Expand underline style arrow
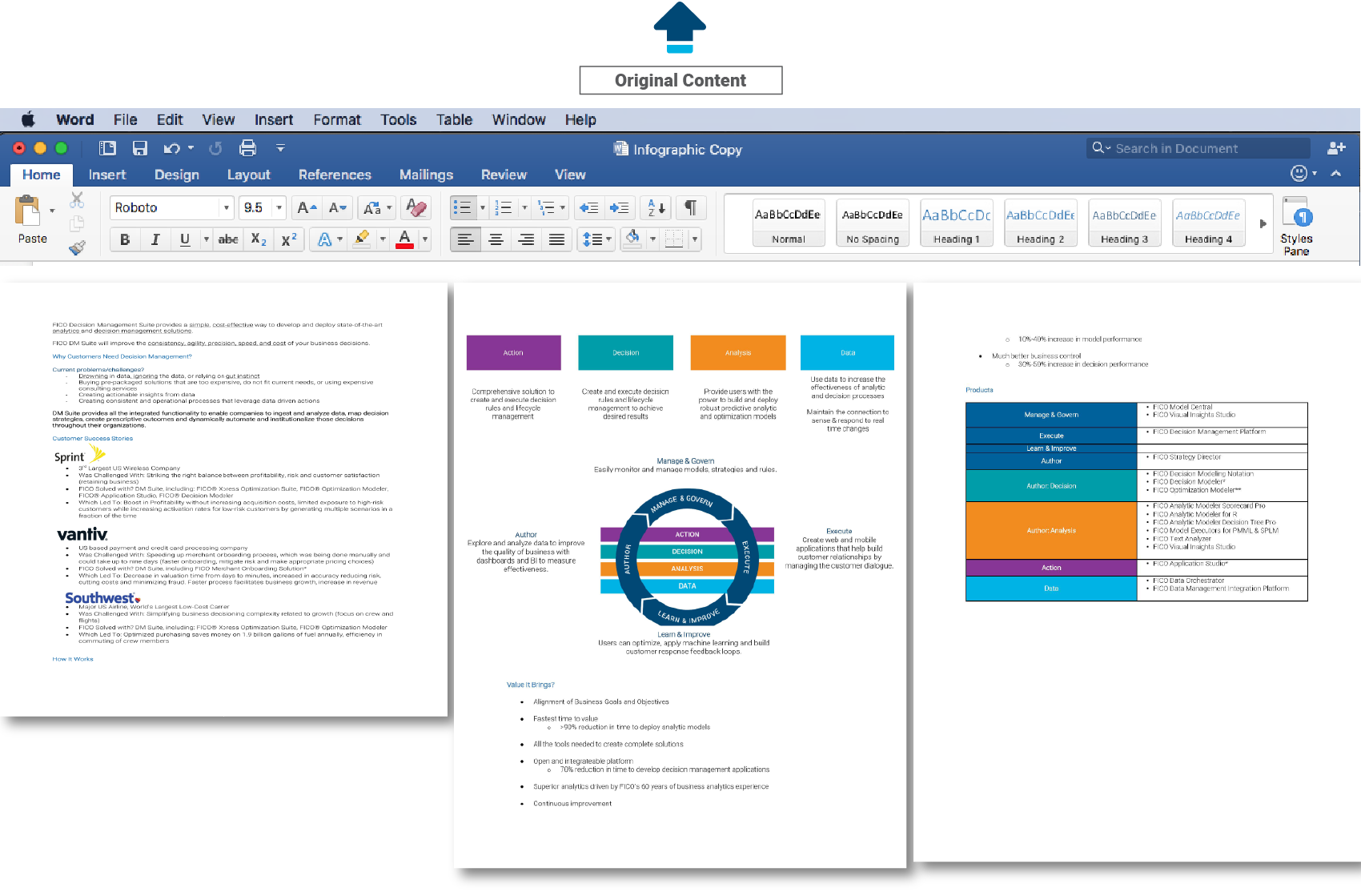1361x896 pixels. click(x=207, y=239)
